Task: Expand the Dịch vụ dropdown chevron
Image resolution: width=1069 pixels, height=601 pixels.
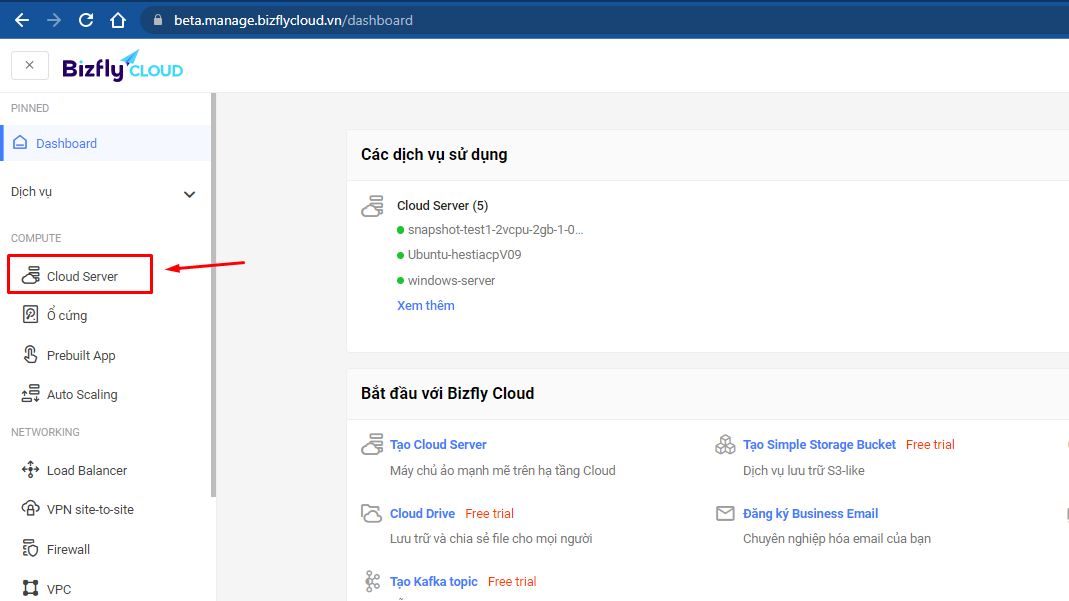Action: point(189,194)
